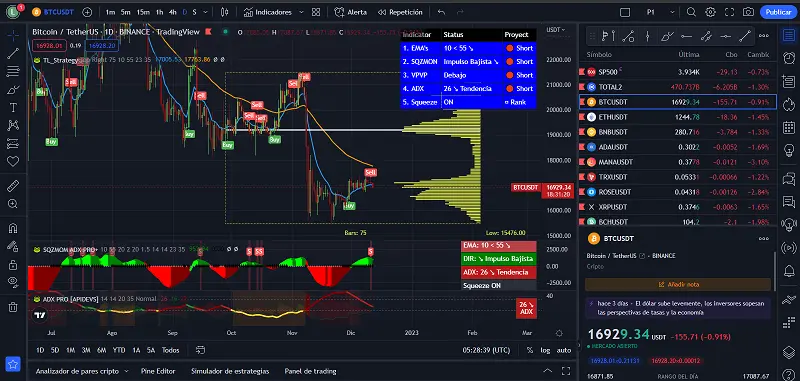
Task: Toggle lock all drawing tools
Action: pos(13,264)
